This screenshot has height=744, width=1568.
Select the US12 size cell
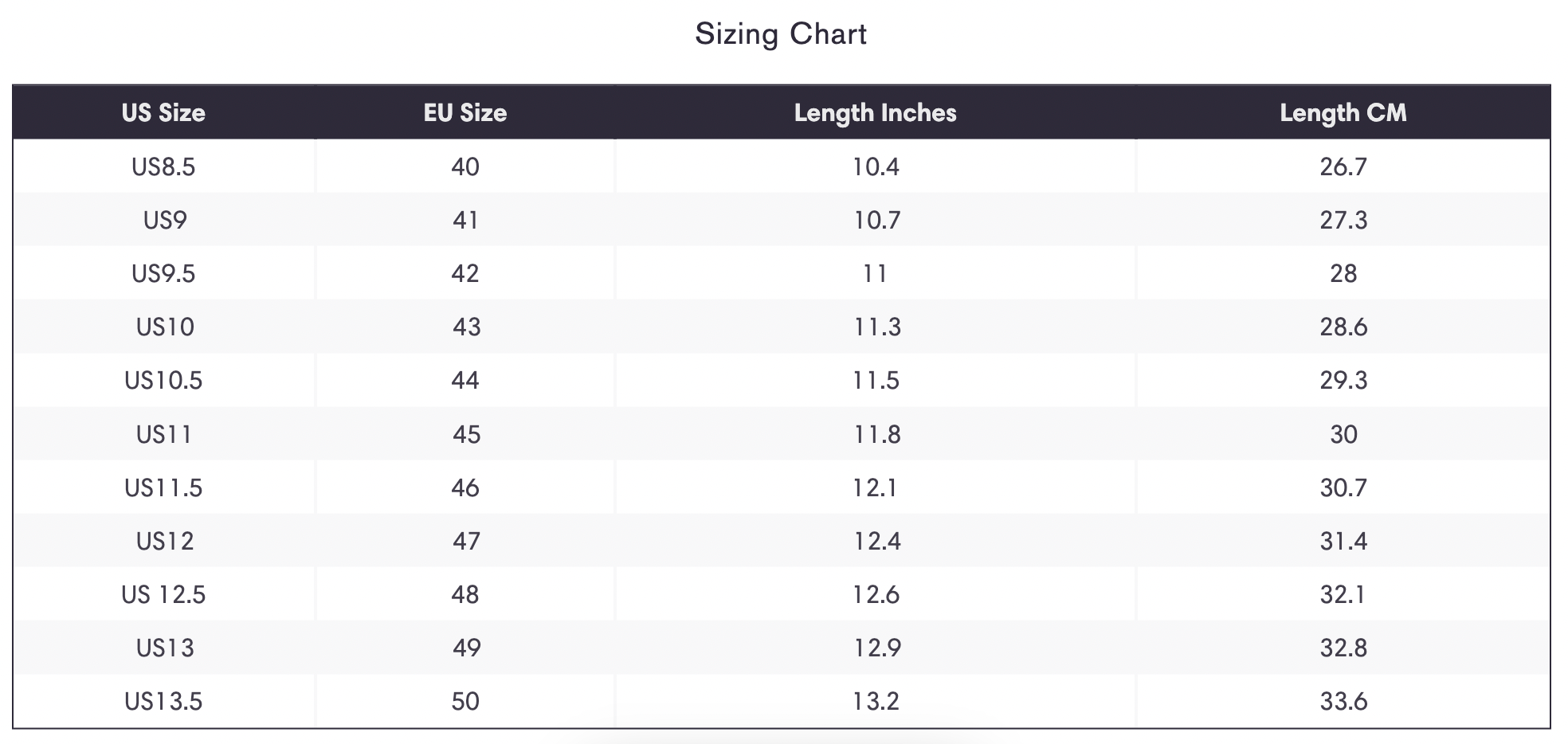163,541
